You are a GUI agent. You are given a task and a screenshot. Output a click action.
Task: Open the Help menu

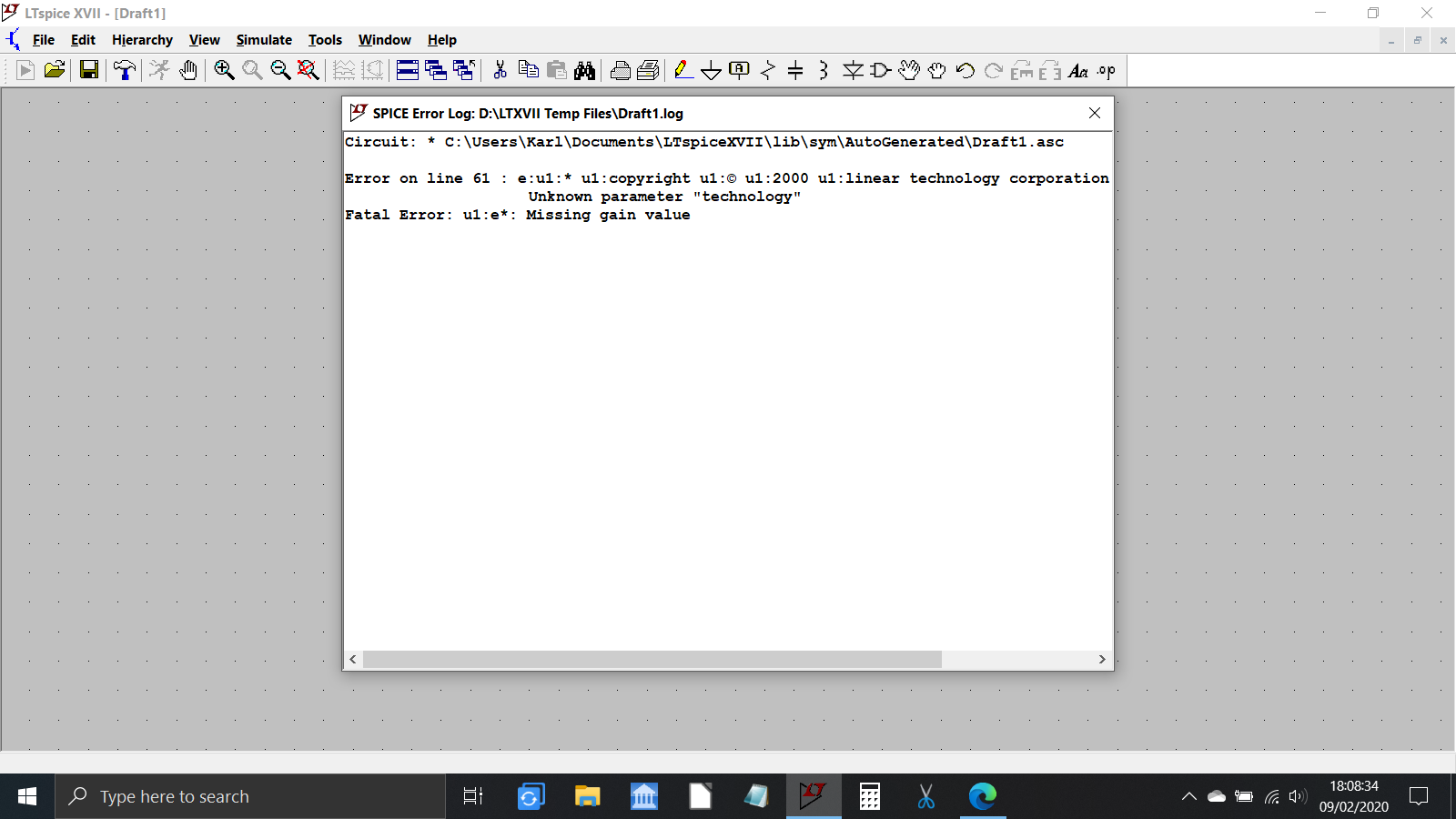click(442, 40)
